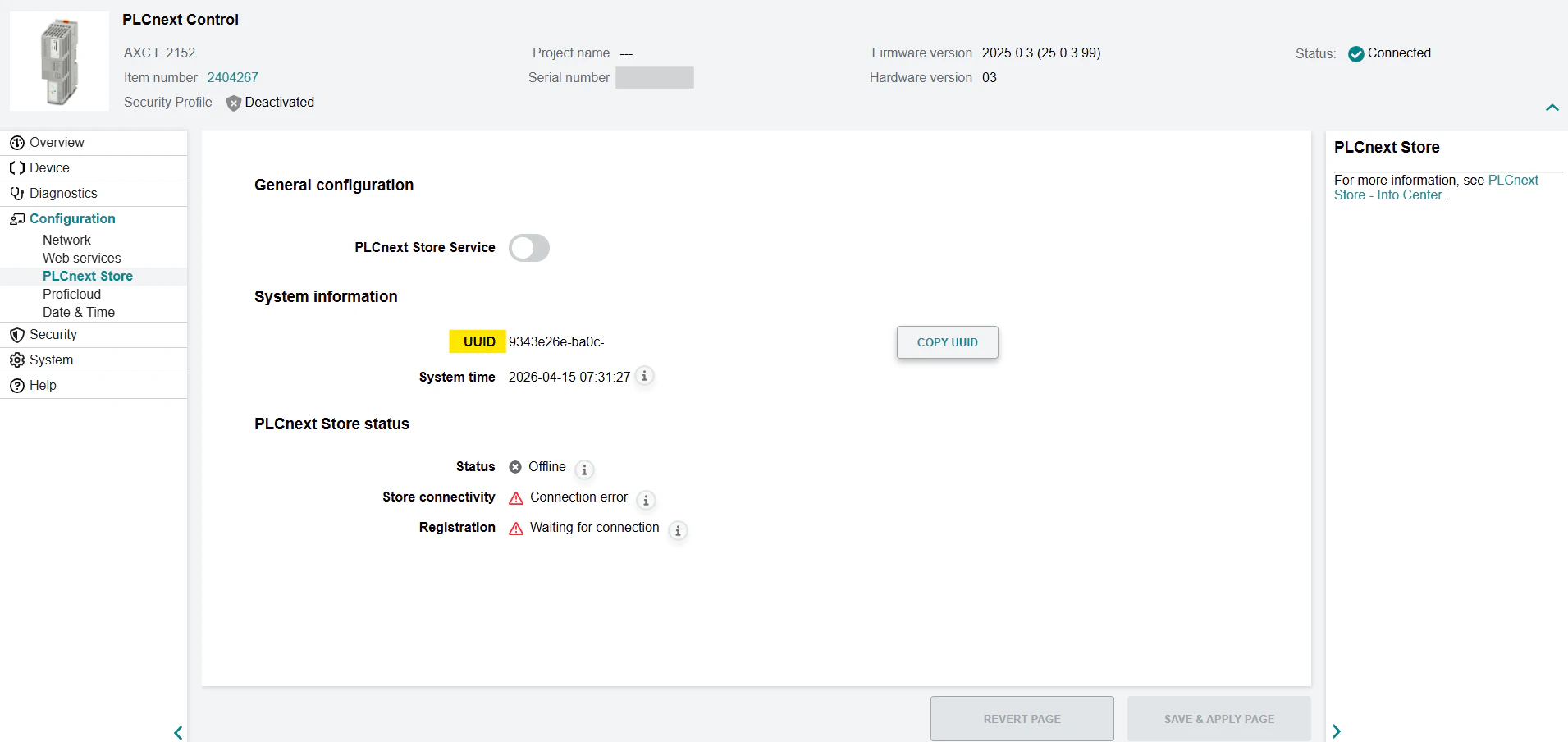Go to Network configuration page

(94, 240)
